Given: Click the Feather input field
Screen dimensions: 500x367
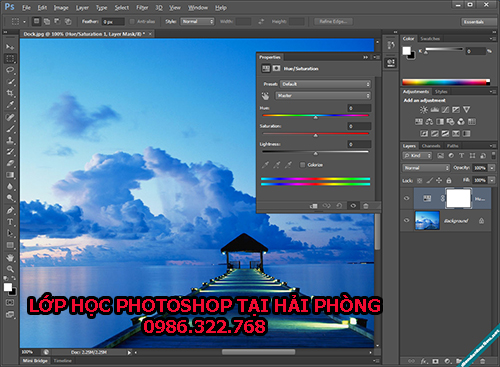Looking at the screenshot, I should 113,22.
